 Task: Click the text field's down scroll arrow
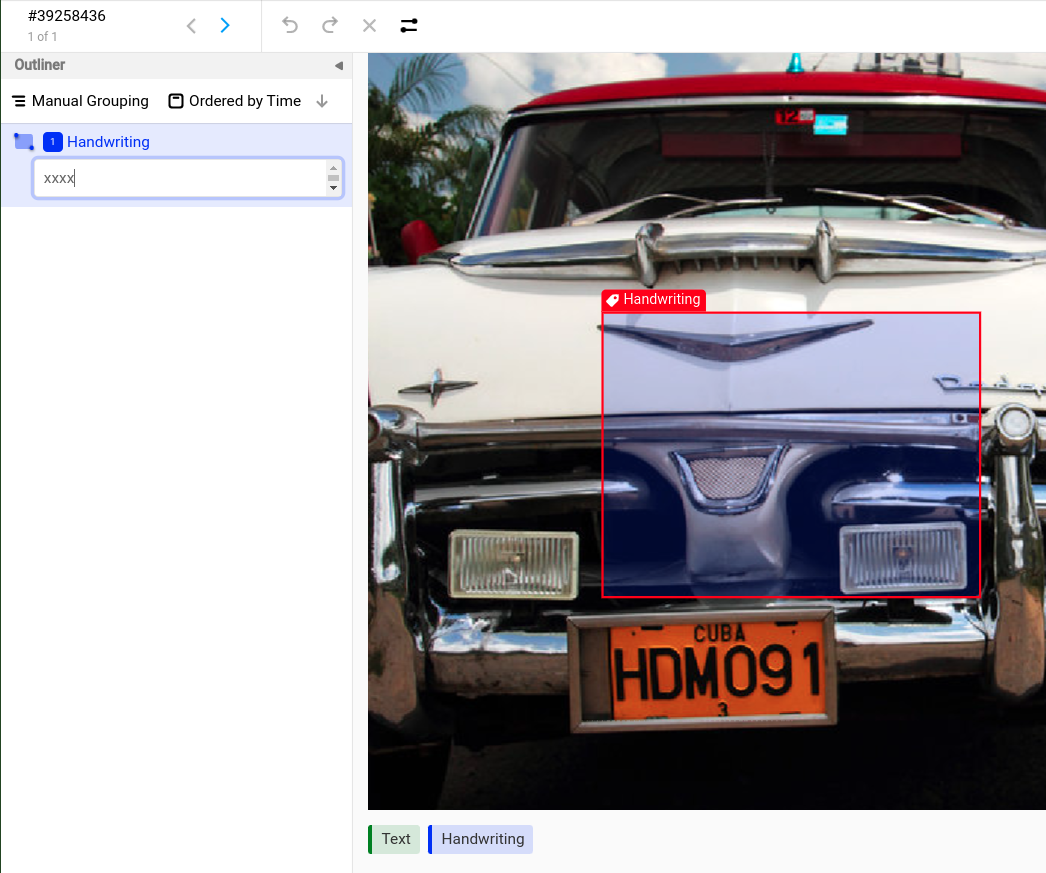pos(334,188)
